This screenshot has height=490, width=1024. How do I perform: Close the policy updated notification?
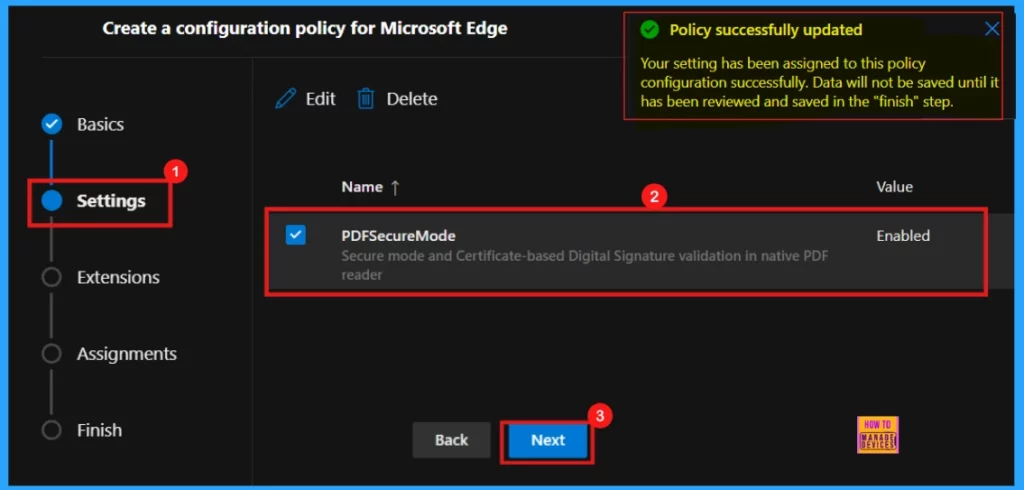992,29
